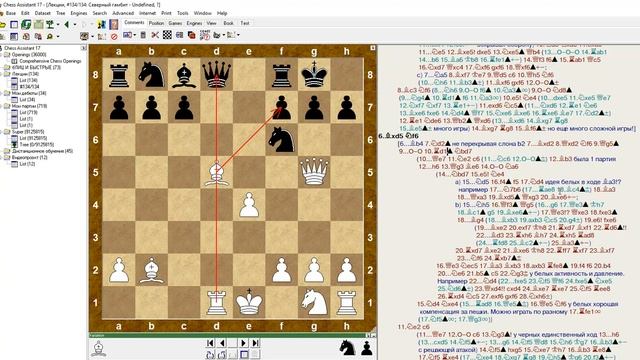640x360 pixels.
Task: Click the white queen on g5
Action: (314, 171)
